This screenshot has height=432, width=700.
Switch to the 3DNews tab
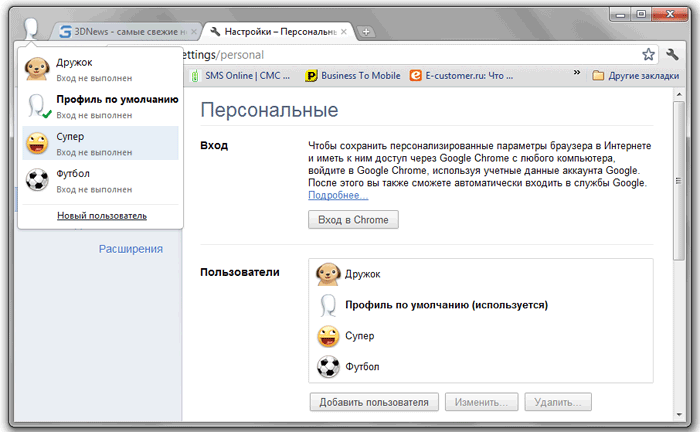tap(127, 32)
